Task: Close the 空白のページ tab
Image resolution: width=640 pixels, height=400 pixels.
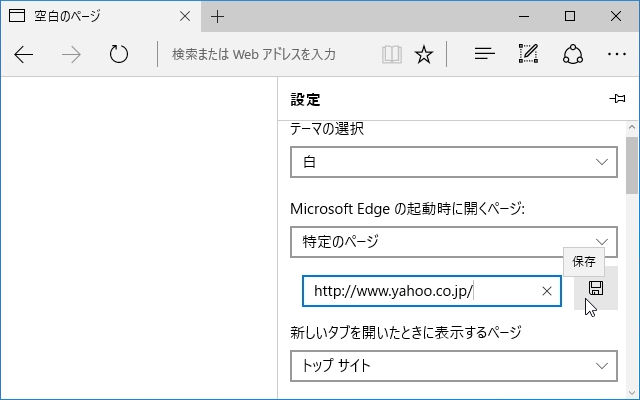Action: tap(185, 16)
